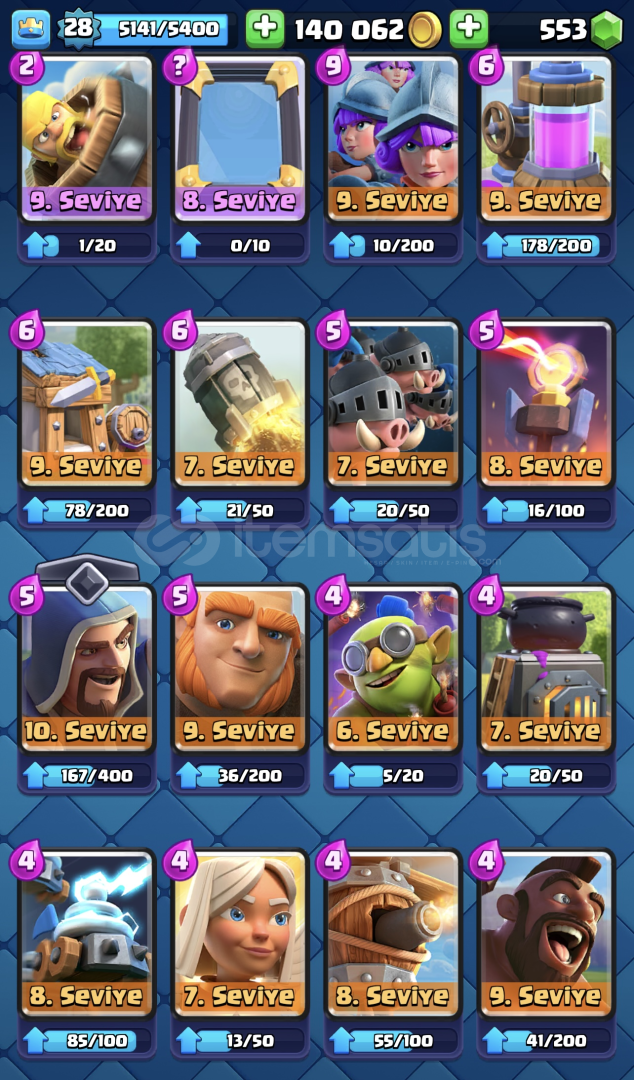The width and height of the screenshot is (634, 1080).
Task: Tap the crown profile icon
Action: 31,30
